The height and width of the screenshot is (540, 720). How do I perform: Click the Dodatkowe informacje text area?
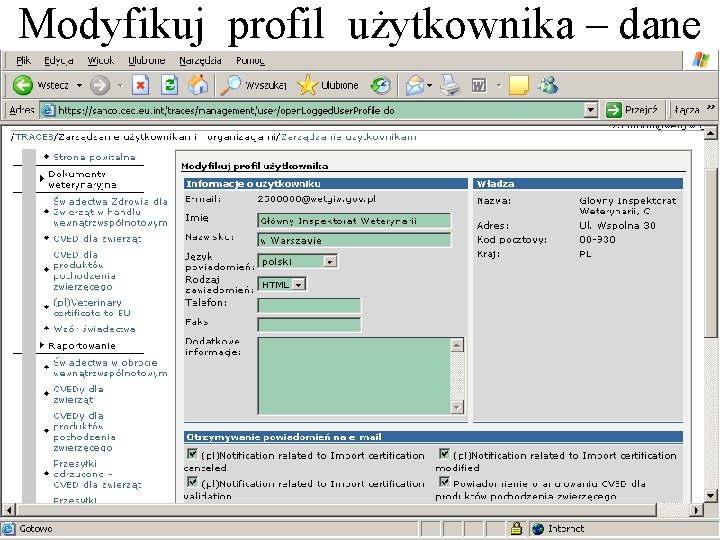pyautogui.click(x=354, y=376)
